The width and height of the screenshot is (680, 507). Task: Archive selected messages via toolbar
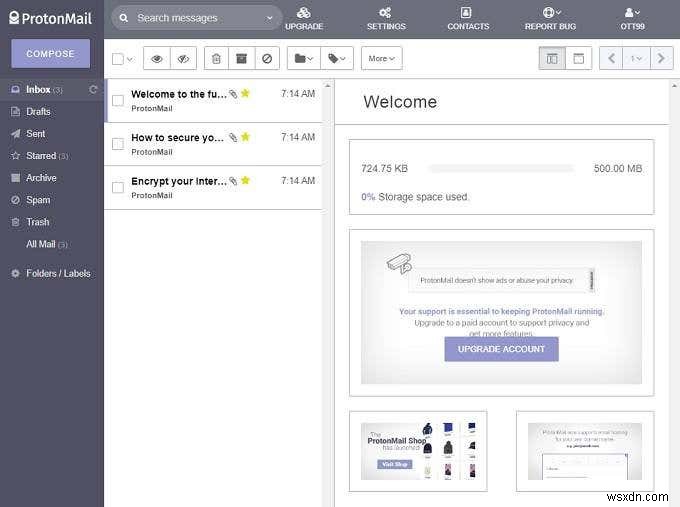pos(242,58)
